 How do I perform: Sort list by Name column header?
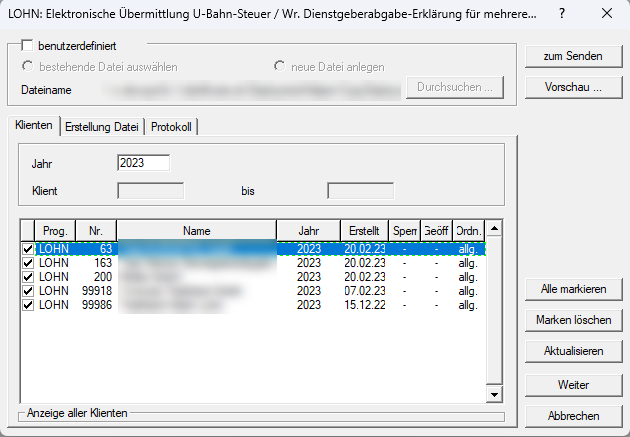(196, 231)
